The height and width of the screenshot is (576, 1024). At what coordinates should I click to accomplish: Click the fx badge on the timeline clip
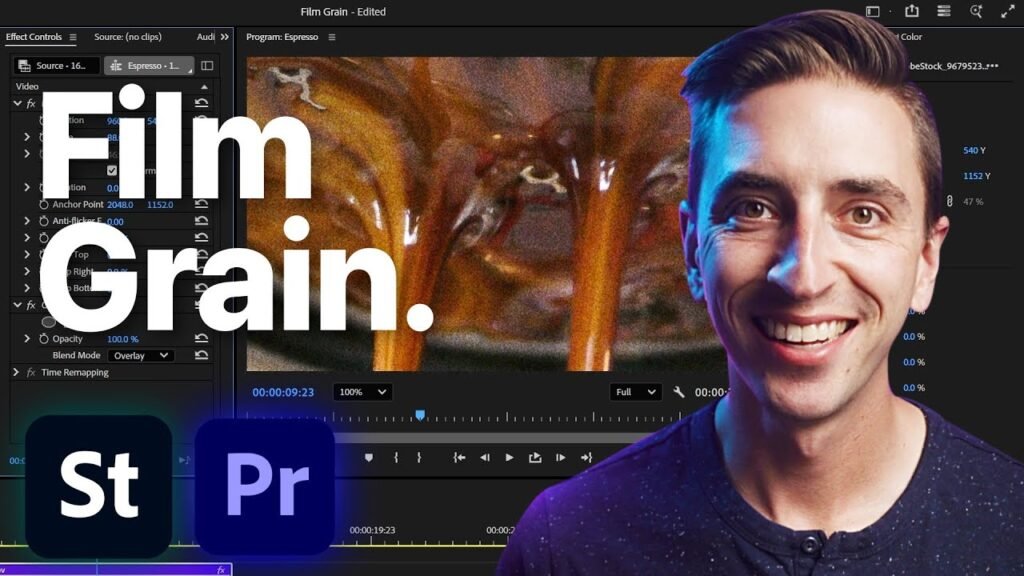pyautogui.click(x=221, y=570)
